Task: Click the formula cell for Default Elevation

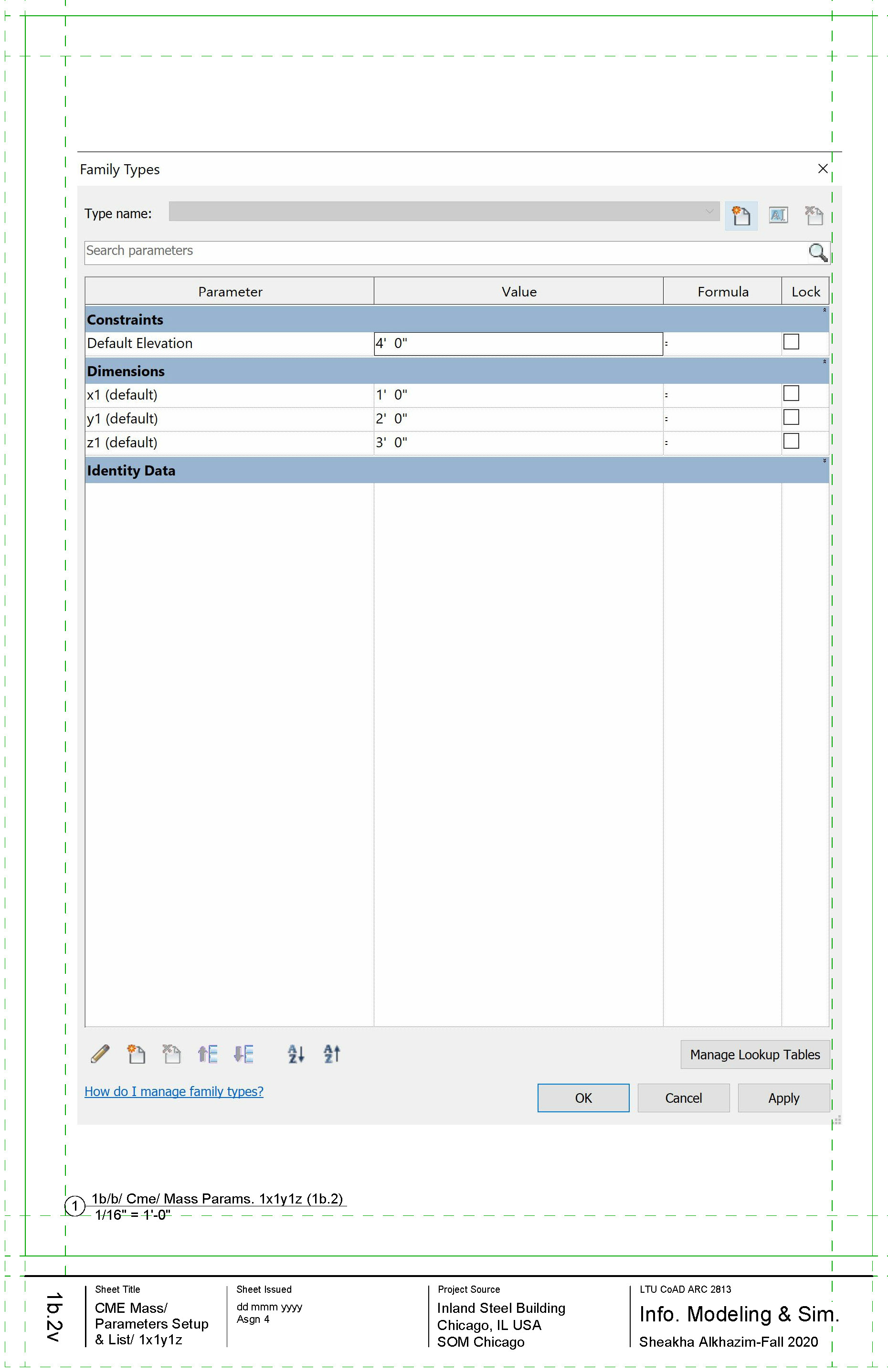Action: (722, 344)
